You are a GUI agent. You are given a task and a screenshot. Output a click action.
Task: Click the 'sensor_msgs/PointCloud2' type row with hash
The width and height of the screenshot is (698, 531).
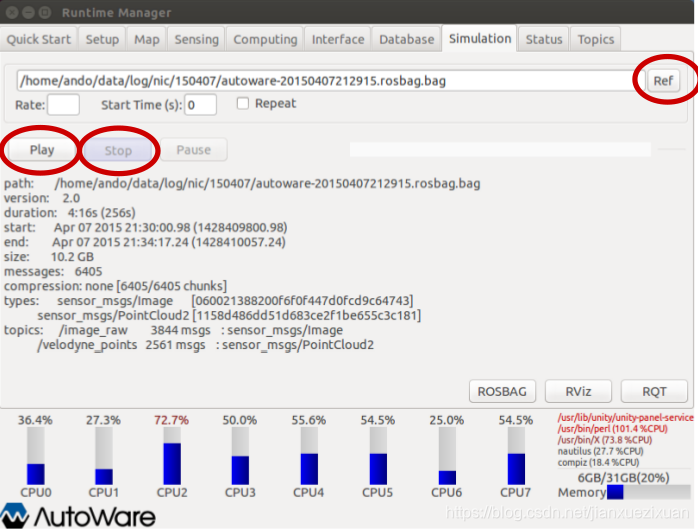229,316
